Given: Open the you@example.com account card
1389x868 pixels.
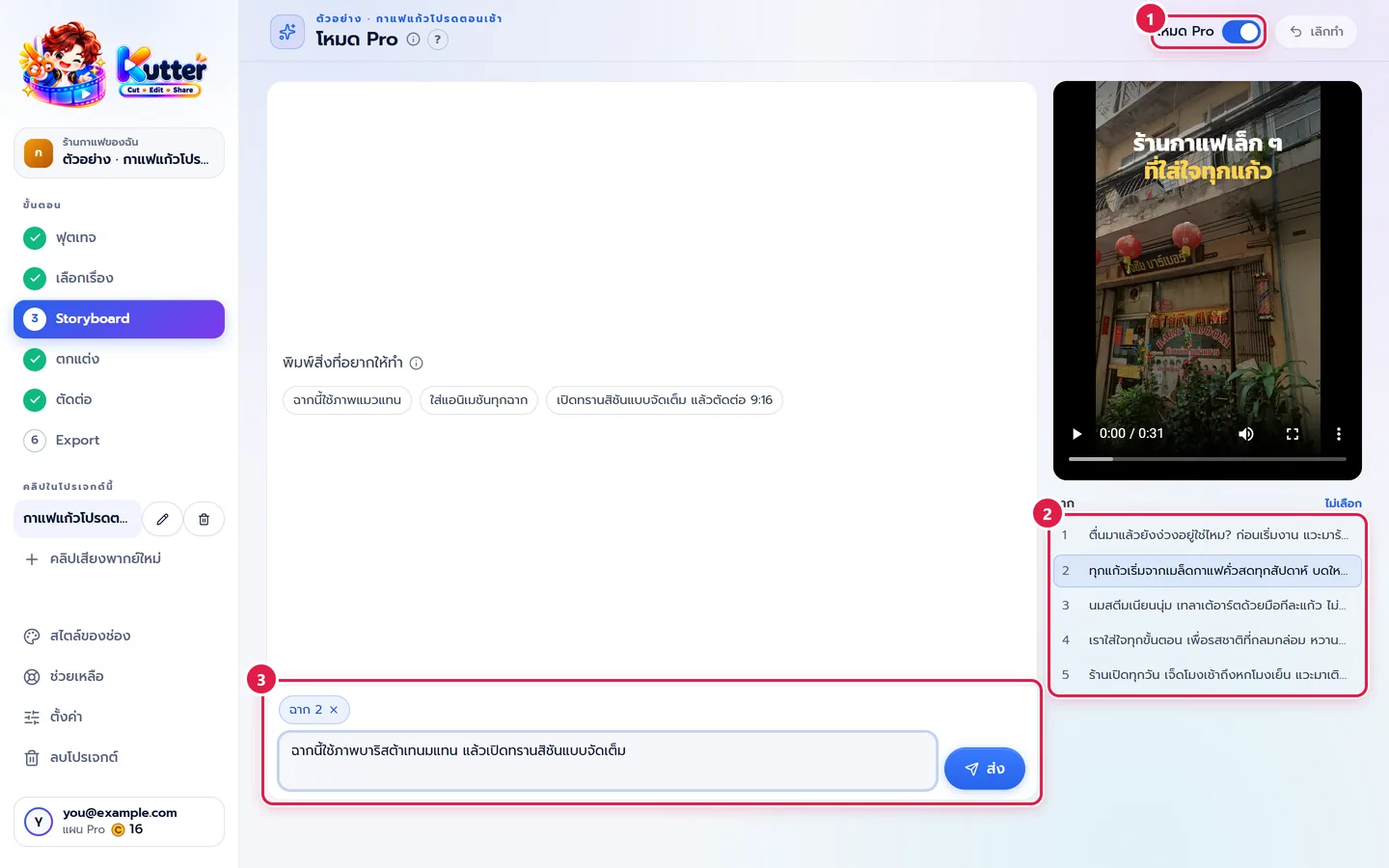Looking at the screenshot, I should [x=119, y=821].
